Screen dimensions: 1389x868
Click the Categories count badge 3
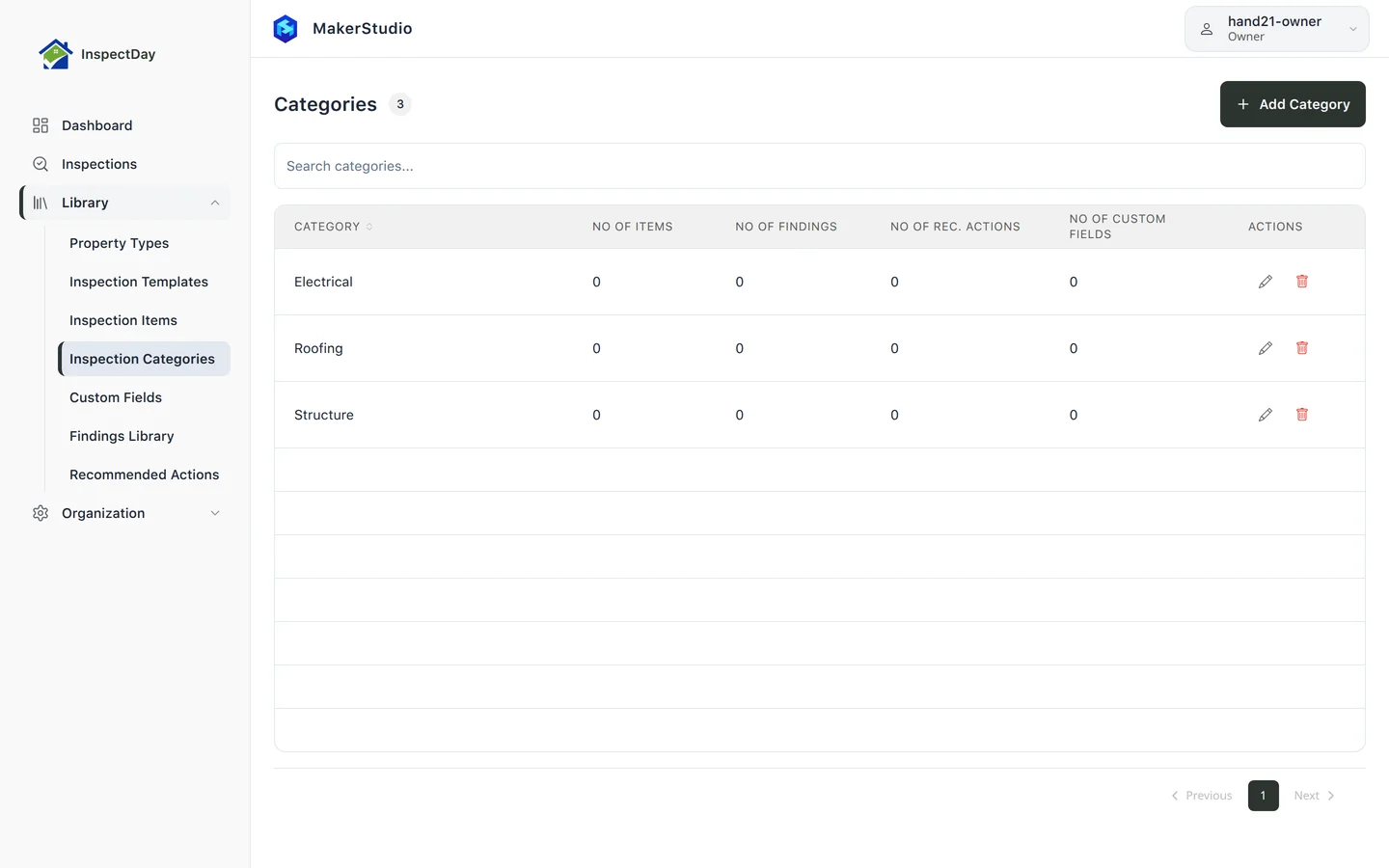coord(400,104)
